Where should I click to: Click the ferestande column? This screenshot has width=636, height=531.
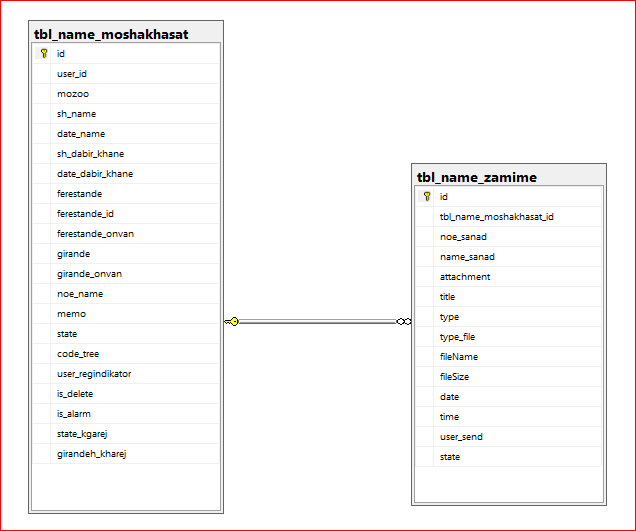point(126,193)
